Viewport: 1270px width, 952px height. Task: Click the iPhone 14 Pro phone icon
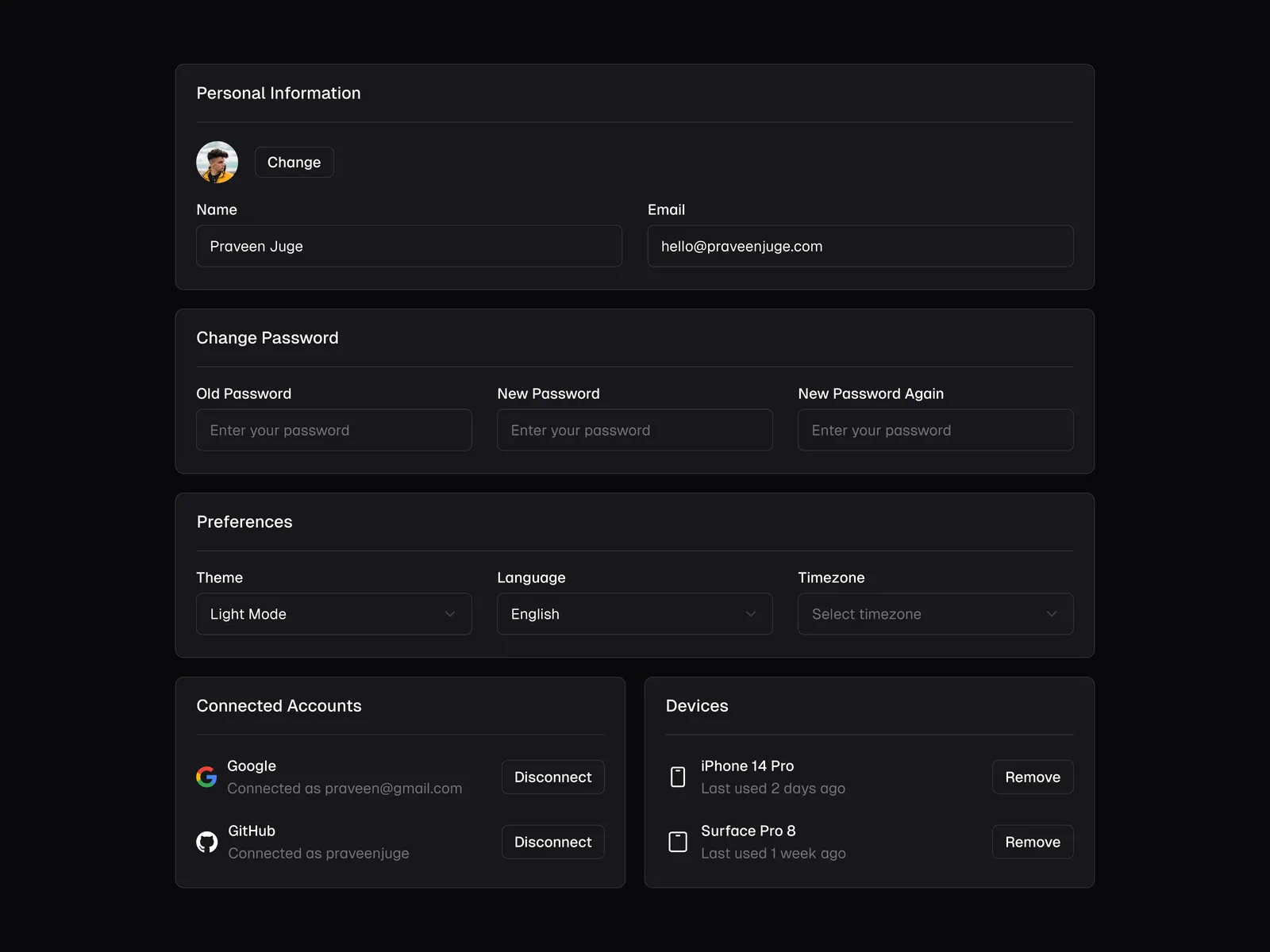pyautogui.click(x=678, y=777)
